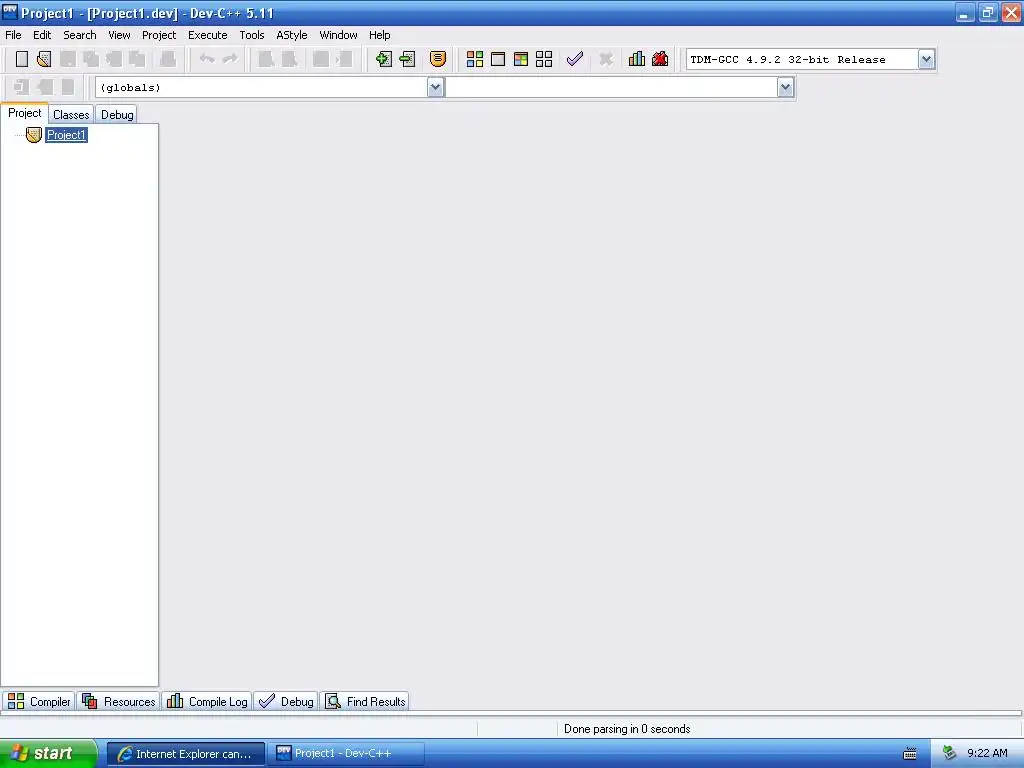Switch to the Project side tab

25,113
